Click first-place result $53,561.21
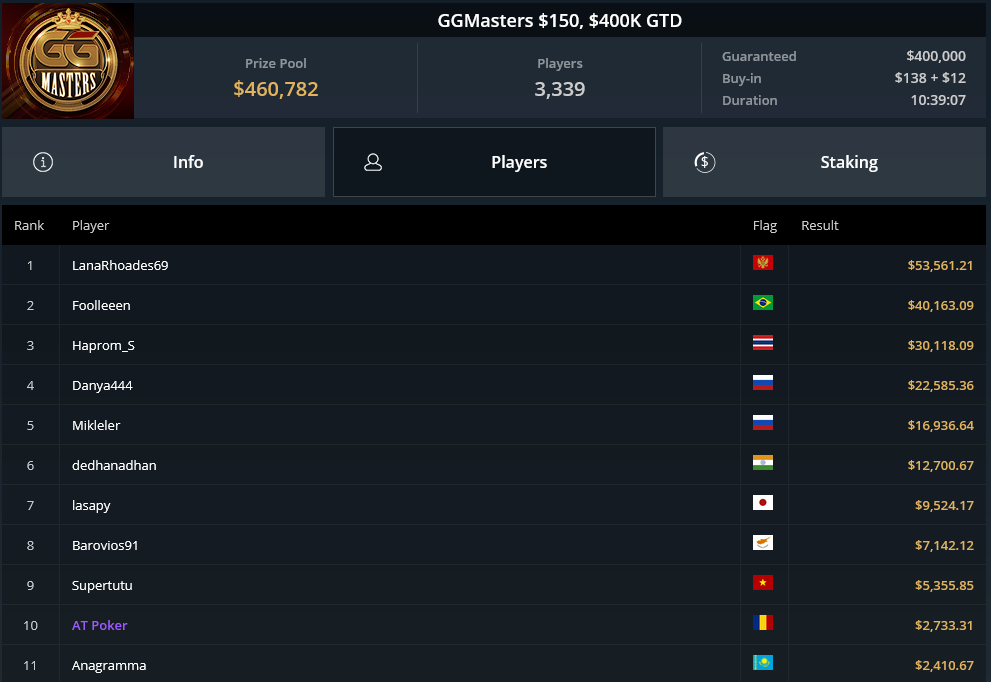 [x=940, y=265]
